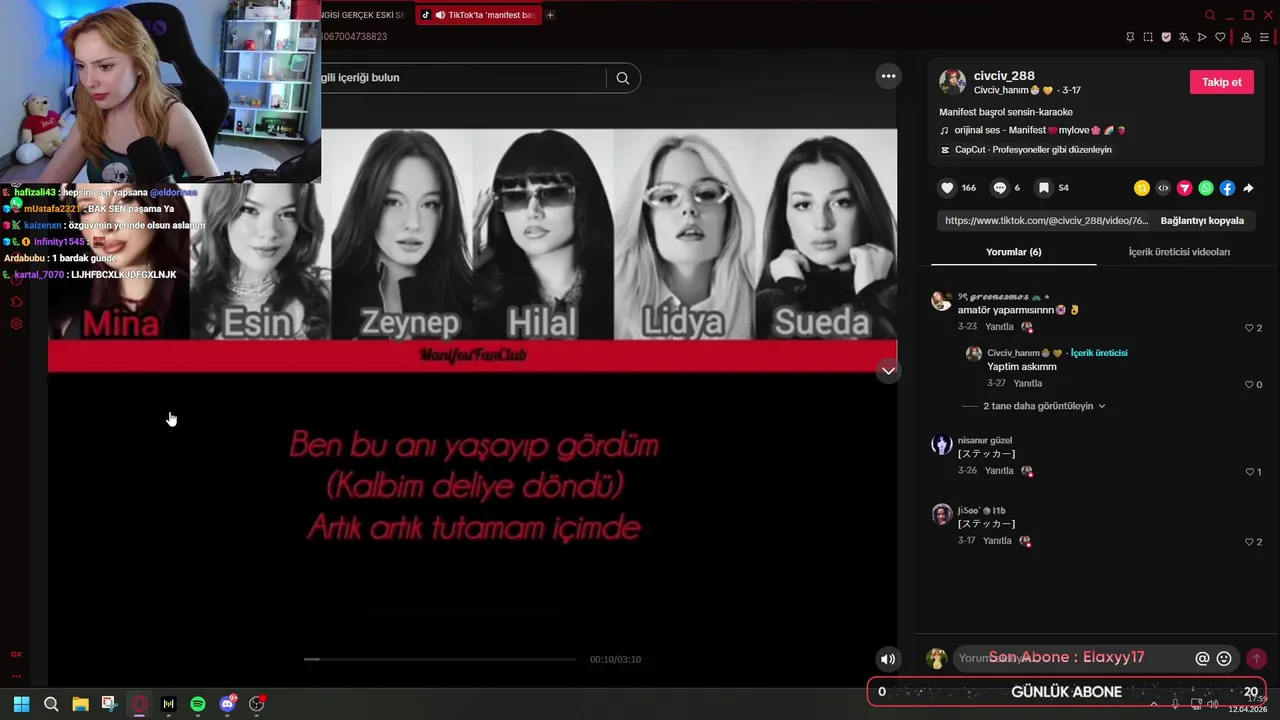Open Windows taskbar search
The width and height of the screenshot is (1280, 720).
[51, 704]
